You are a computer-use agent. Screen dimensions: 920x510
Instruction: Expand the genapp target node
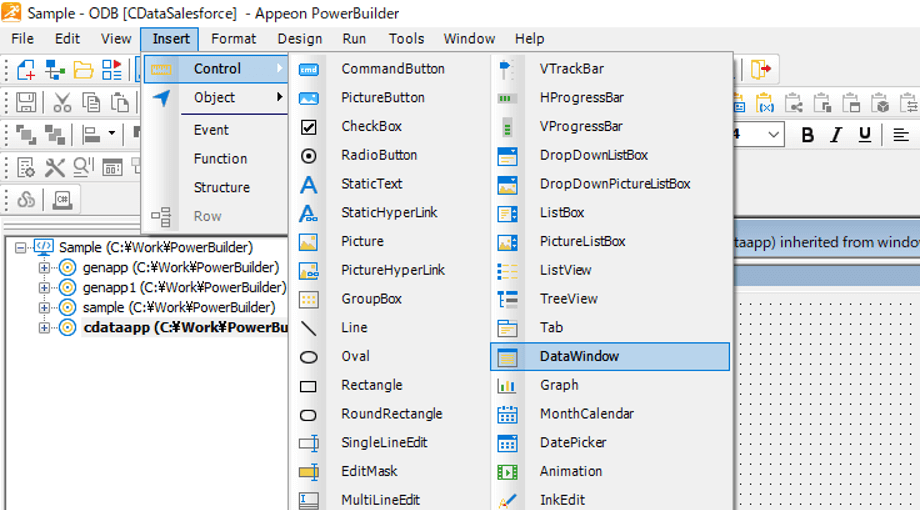coord(44,268)
